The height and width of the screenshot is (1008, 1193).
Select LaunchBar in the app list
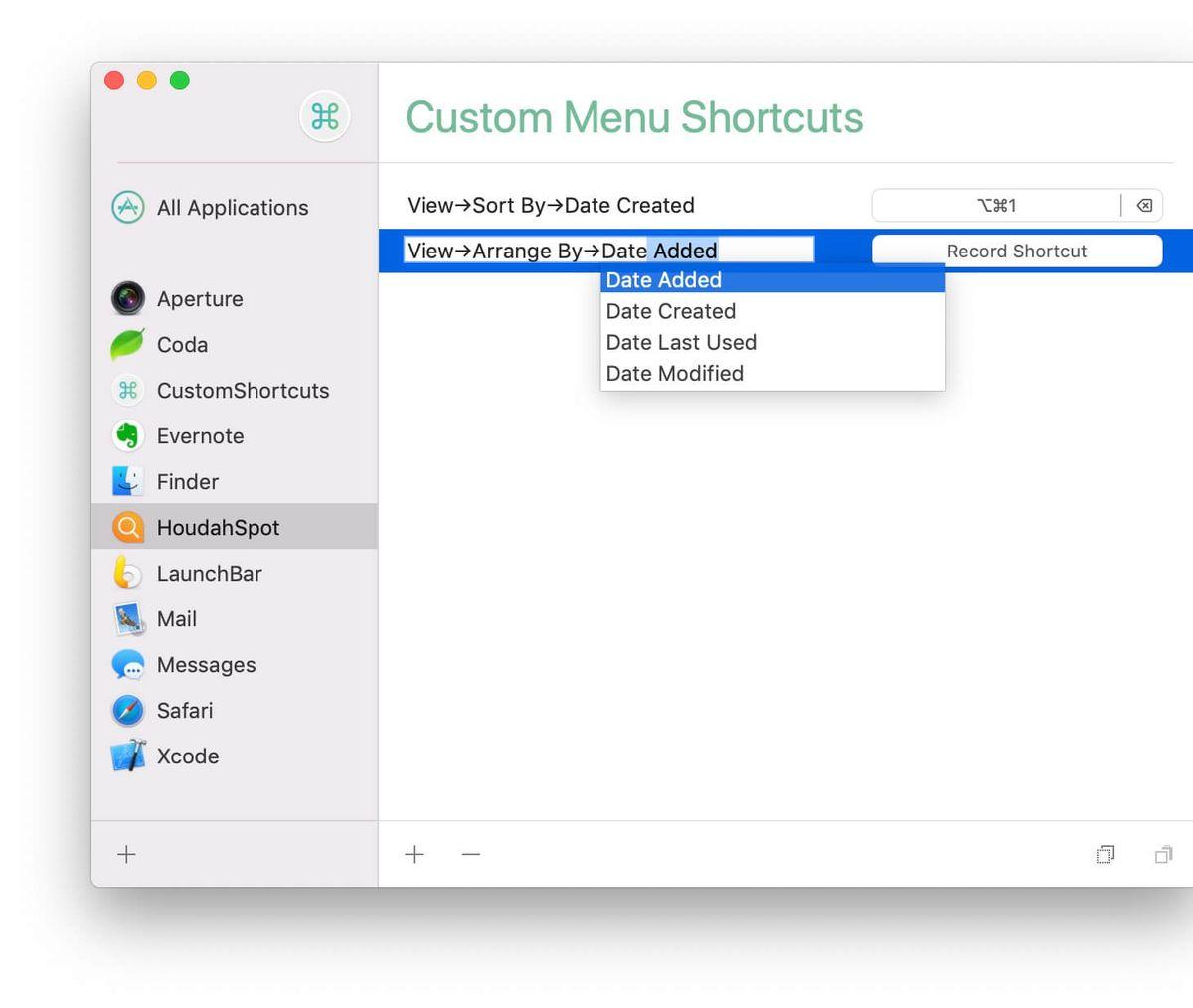point(234,573)
